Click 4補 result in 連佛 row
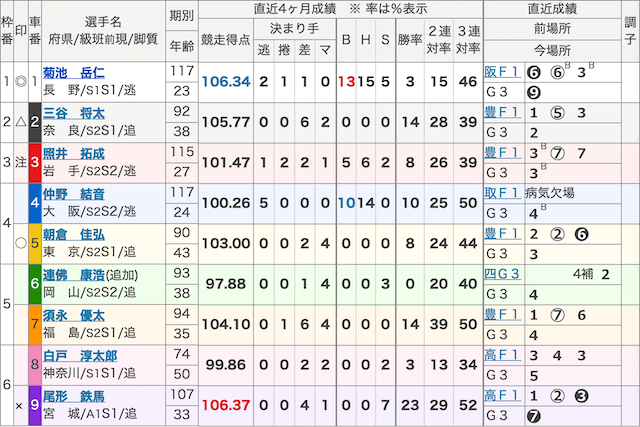The image size is (640, 427). (583, 274)
